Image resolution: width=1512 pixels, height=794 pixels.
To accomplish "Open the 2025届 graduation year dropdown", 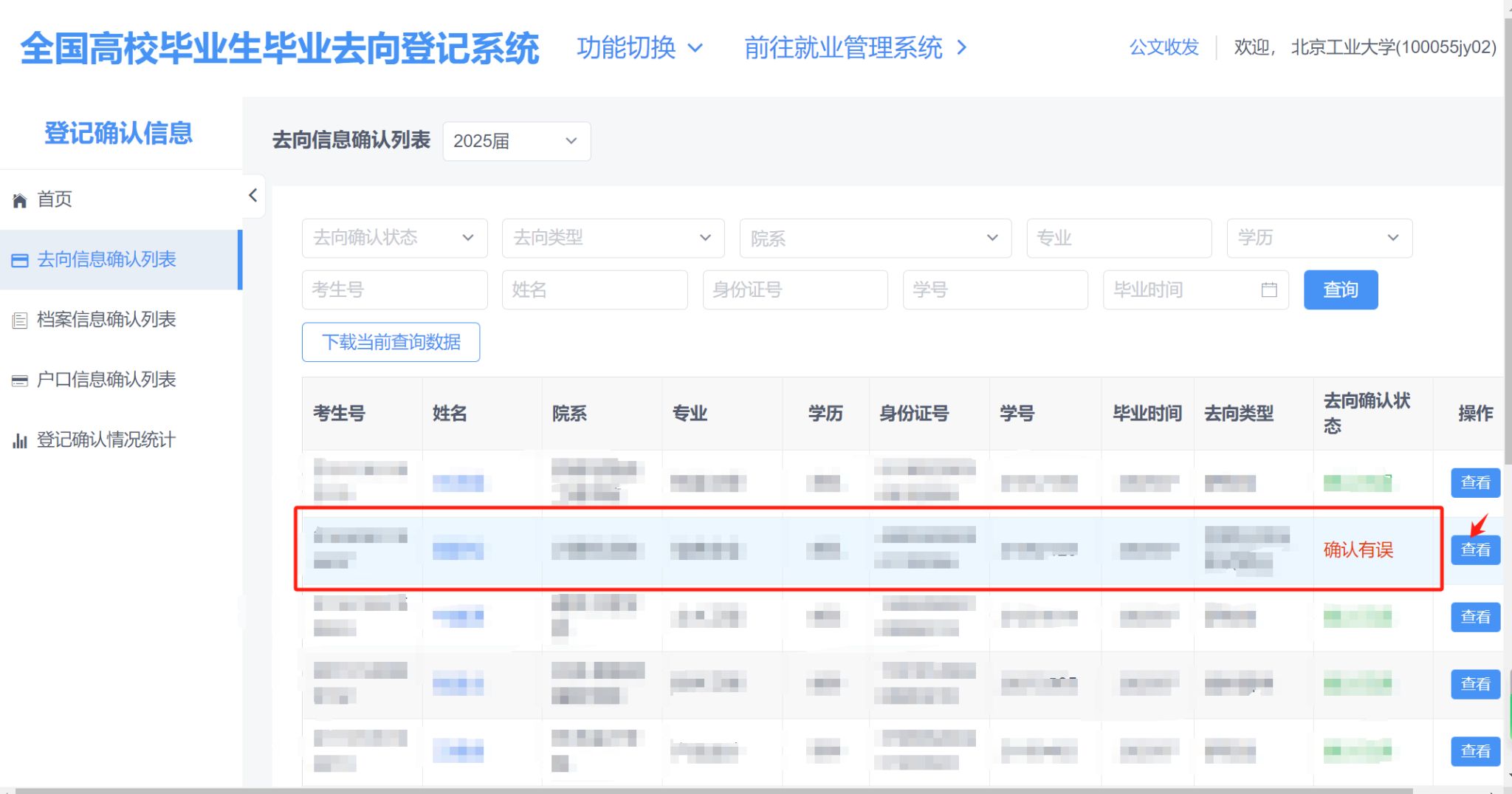I will tap(516, 141).
